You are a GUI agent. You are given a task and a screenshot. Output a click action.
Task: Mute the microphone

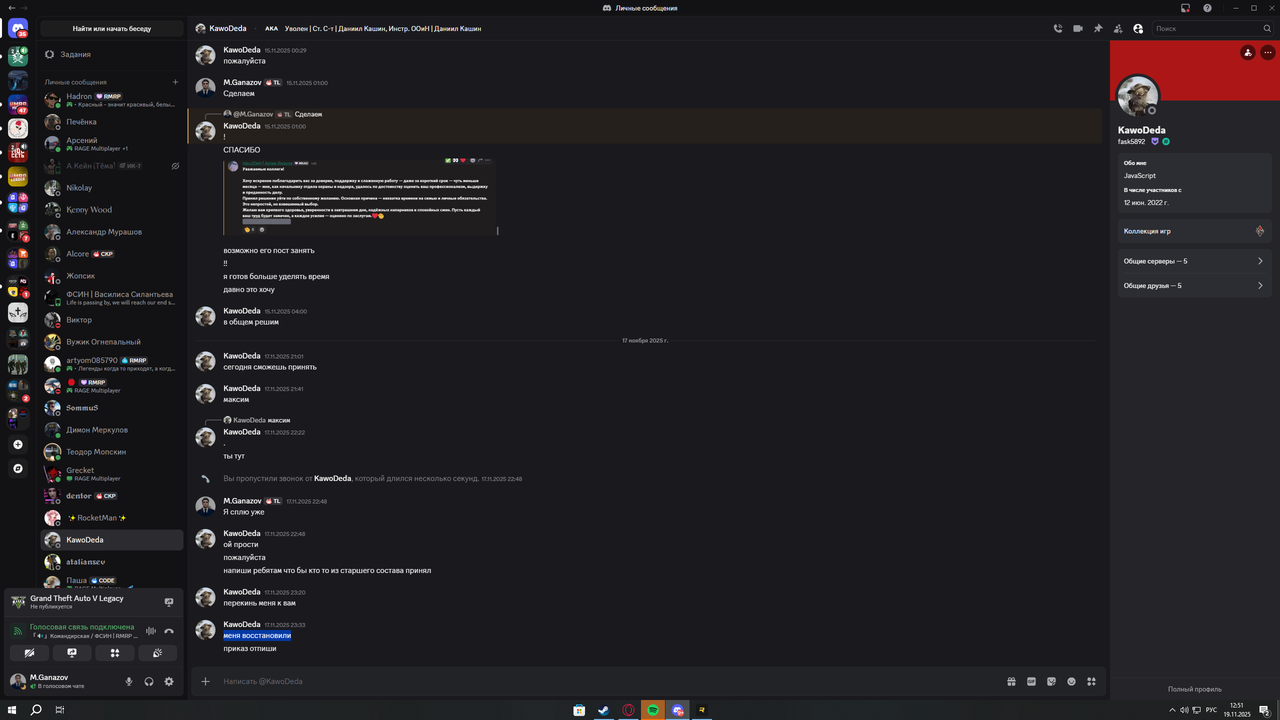129,682
